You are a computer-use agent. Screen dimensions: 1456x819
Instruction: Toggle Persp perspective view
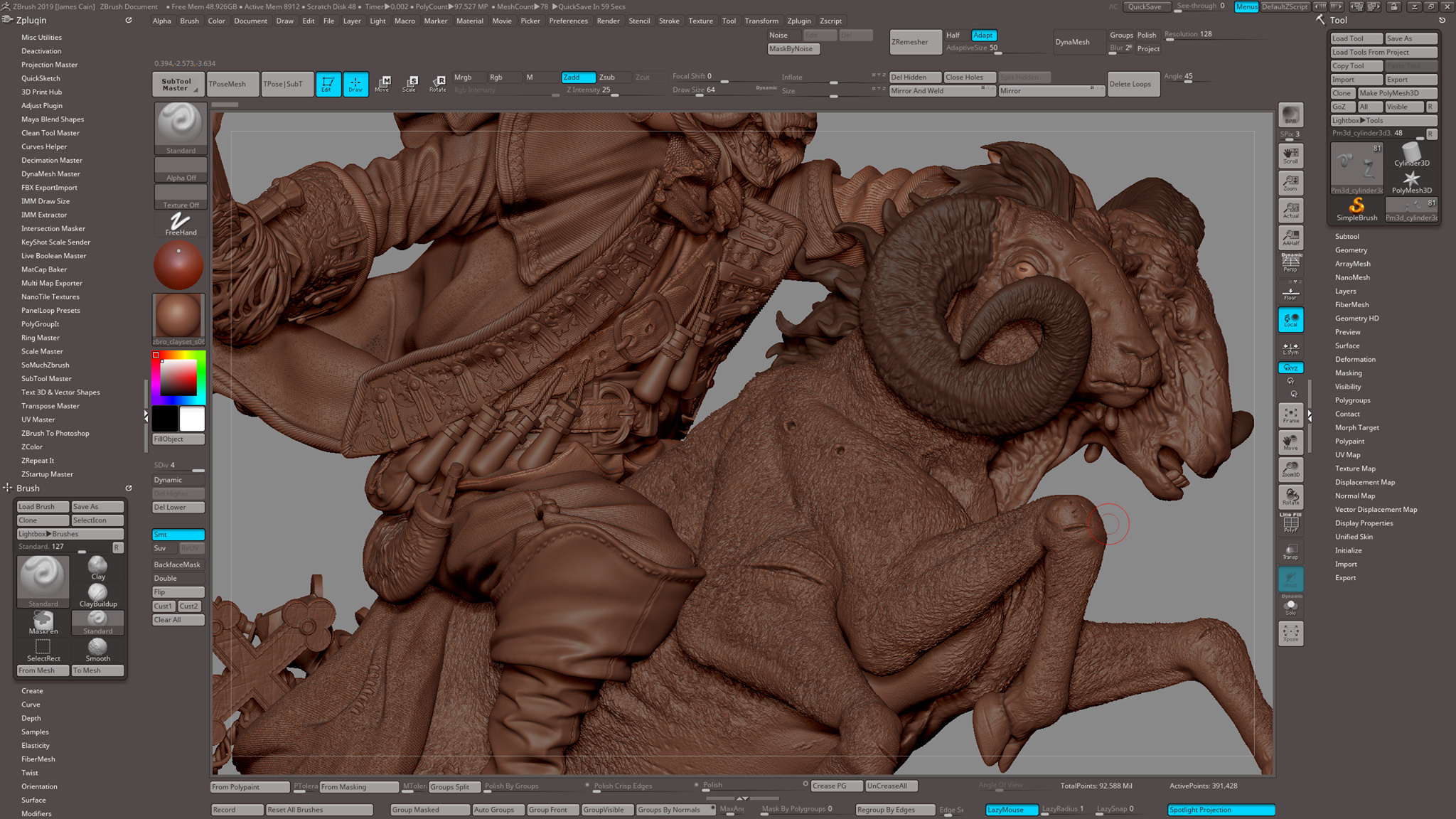tap(1290, 263)
